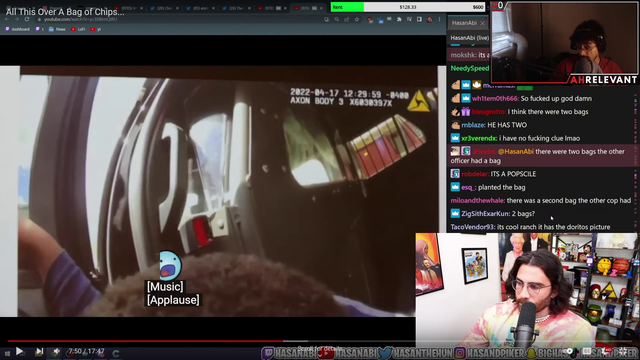
Task: Reload the YouTube page
Action: pyautogui.click(x=27, y=19)
